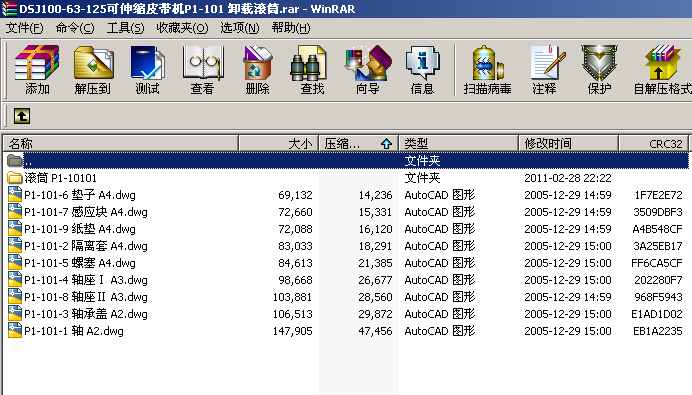Click the file icon of P1-101-2 隔离套 A4.dwg
Viewport: 692px width, 395px height.
[15, 246]
